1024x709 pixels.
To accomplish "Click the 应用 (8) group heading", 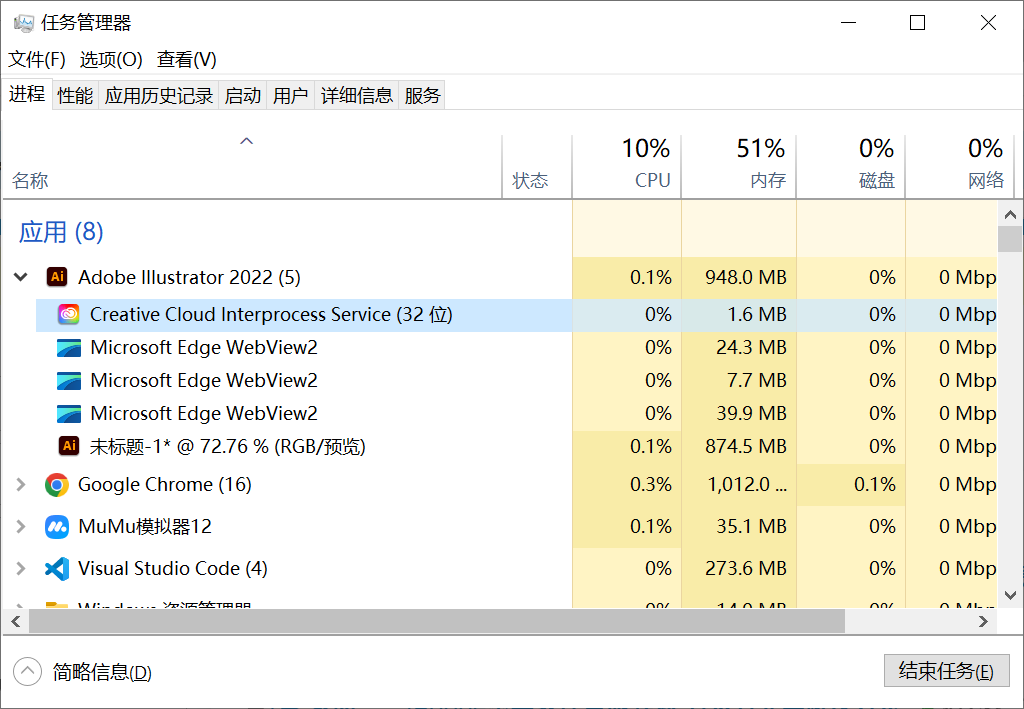I will point(61,232).
